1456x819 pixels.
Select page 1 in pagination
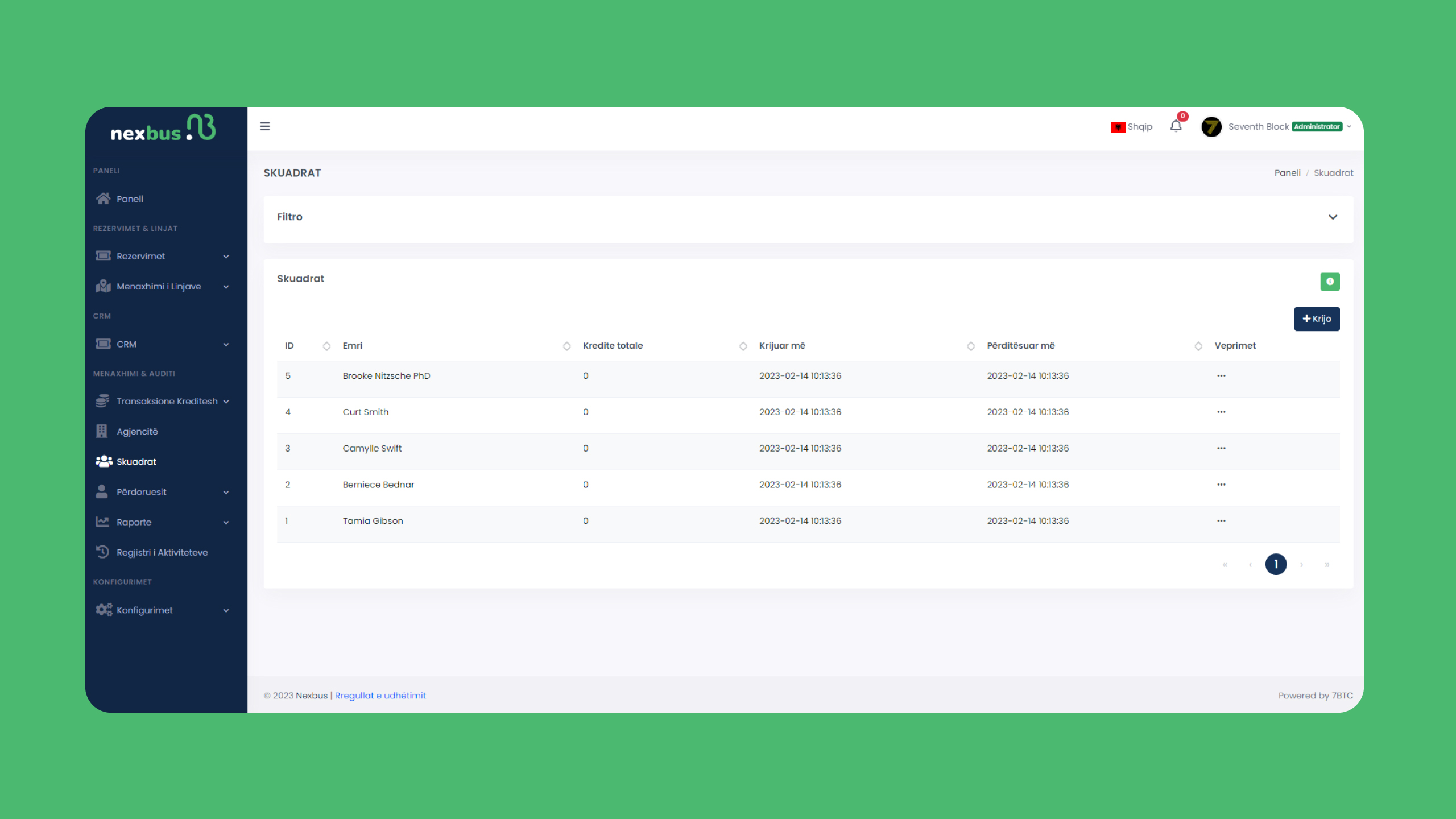click(x=1276, y=564)
